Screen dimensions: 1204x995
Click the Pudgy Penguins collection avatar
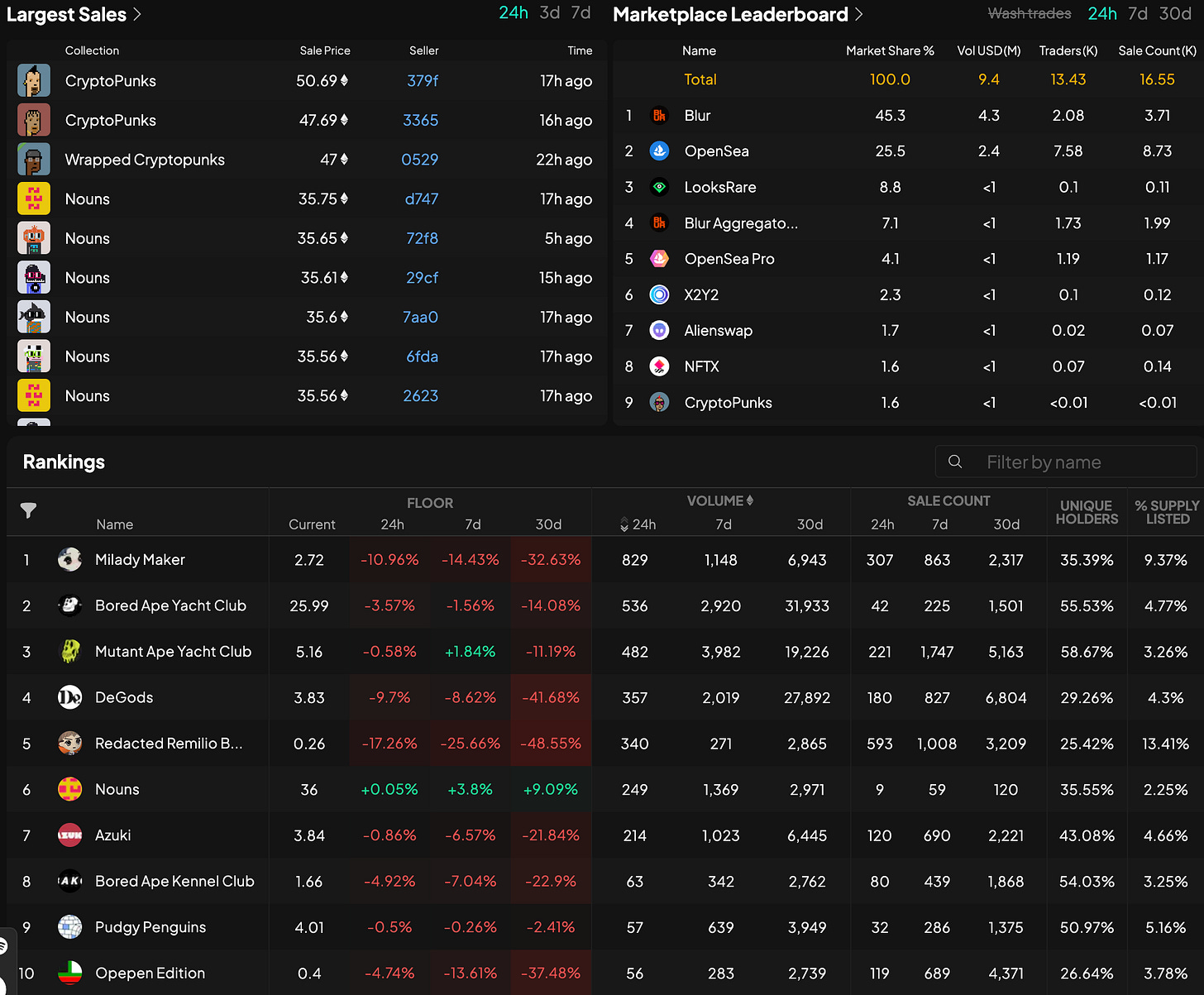pyautogui.click(x=69, y=927)
